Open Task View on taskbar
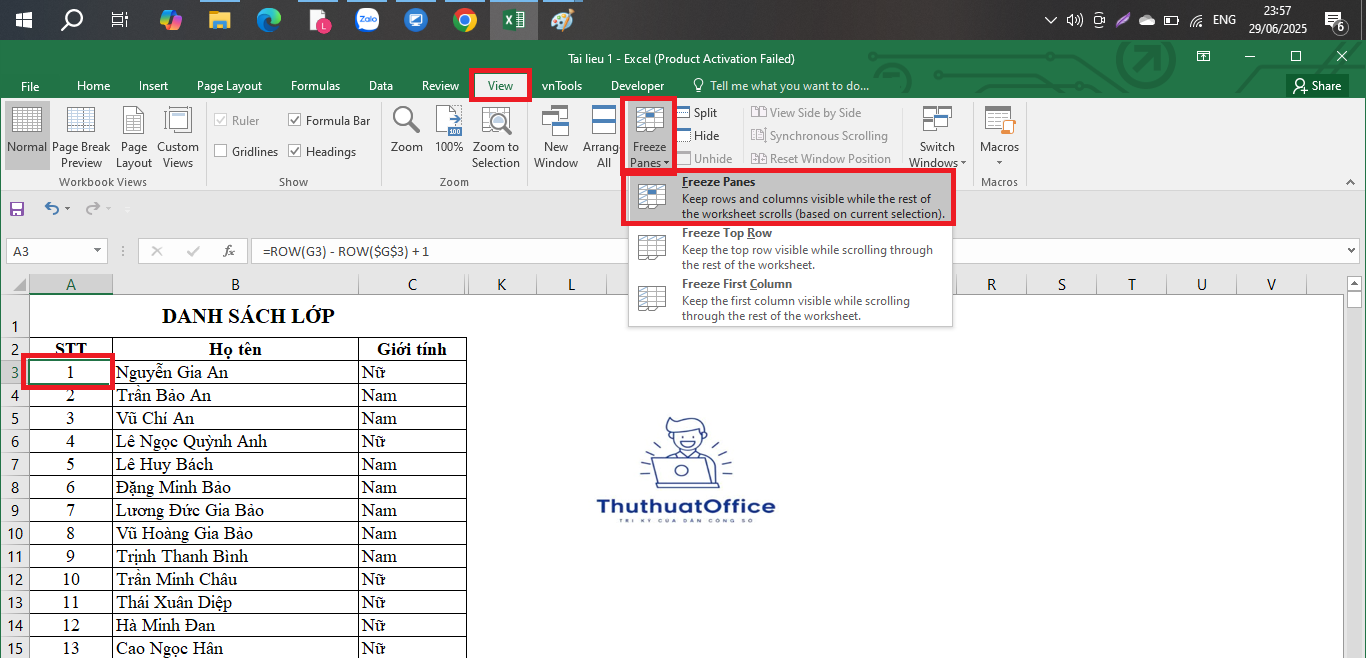Screen dimensions: 1366x658 pos(120,19)
